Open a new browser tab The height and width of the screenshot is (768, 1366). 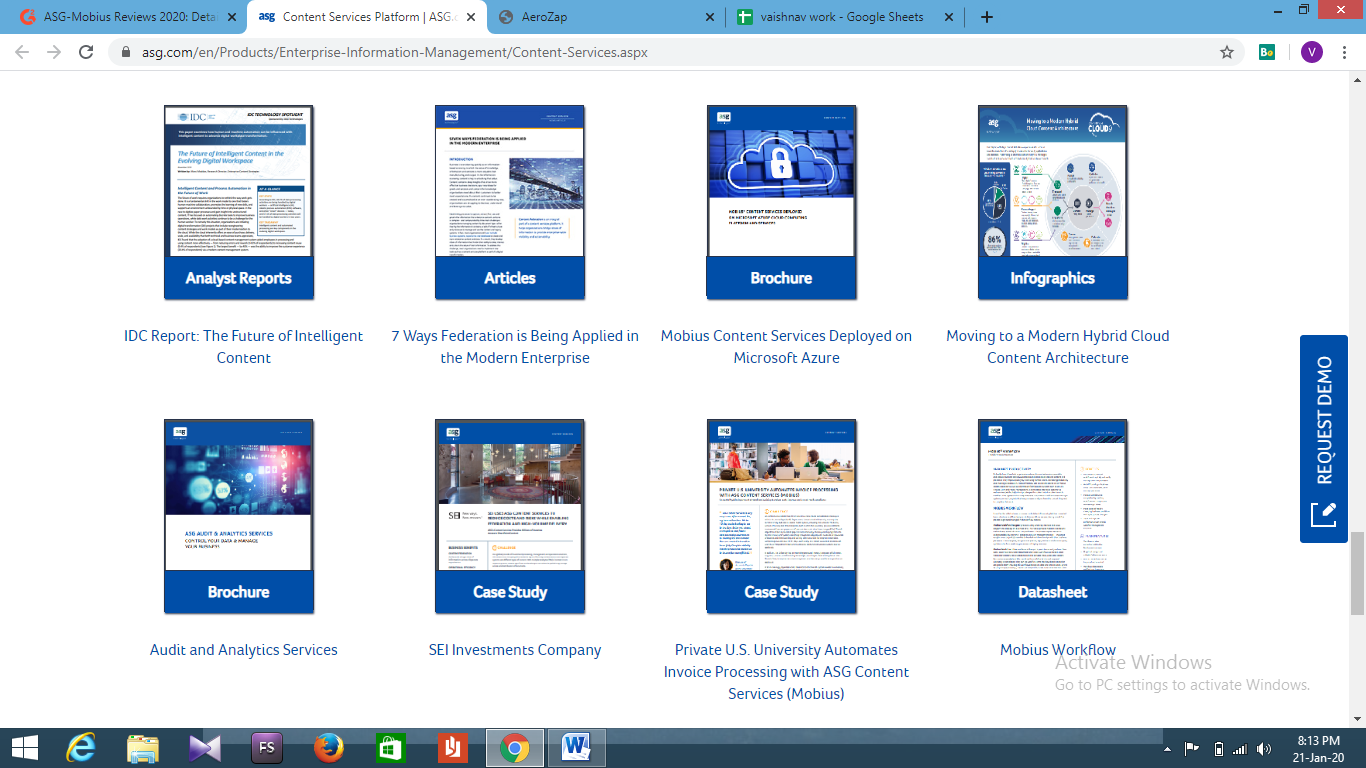[987, 17]
